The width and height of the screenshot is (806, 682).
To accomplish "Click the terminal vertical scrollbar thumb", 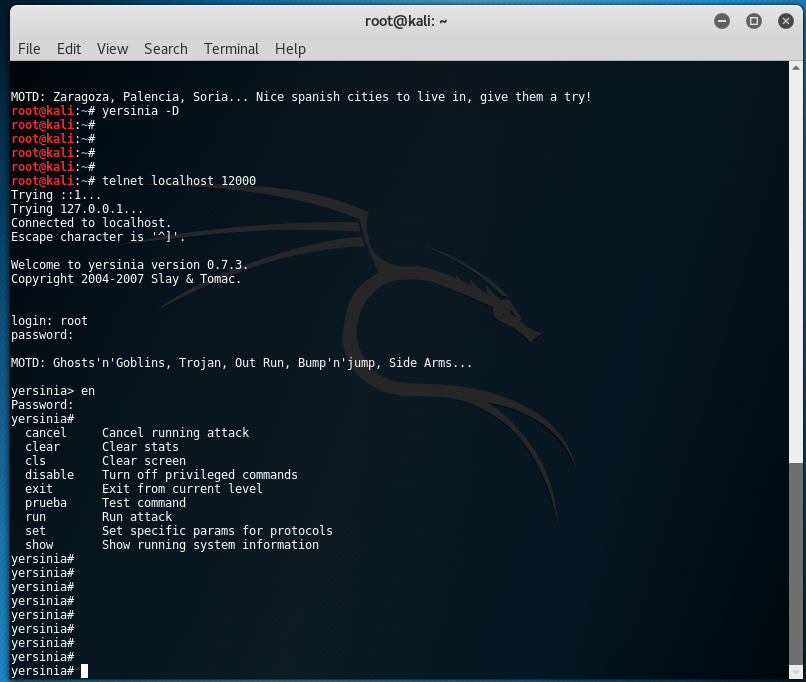I will pyautogui.click(x=796, y=563).
